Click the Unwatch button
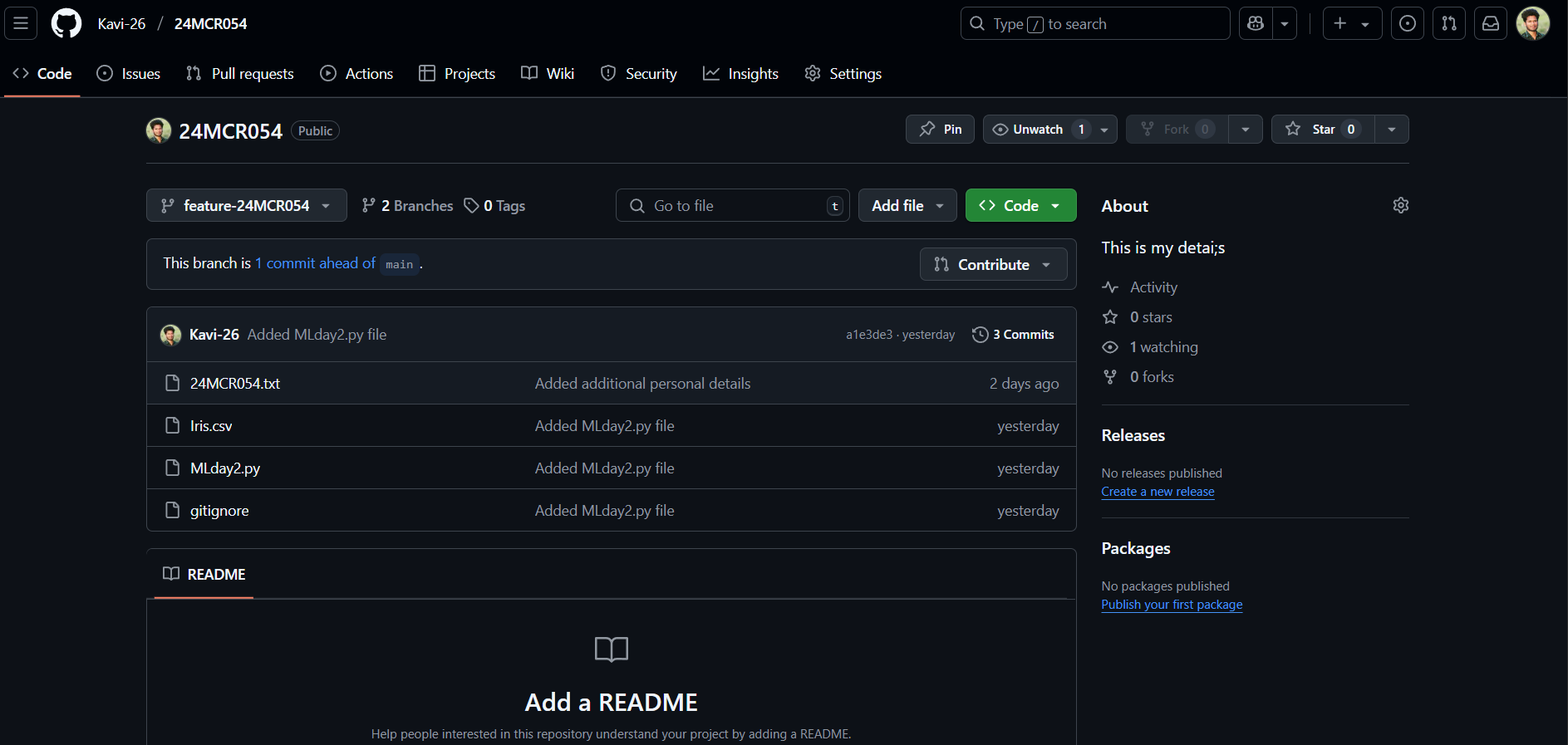The width and height of the screenshot is (1568, 745). click(x=1037, y=130)
